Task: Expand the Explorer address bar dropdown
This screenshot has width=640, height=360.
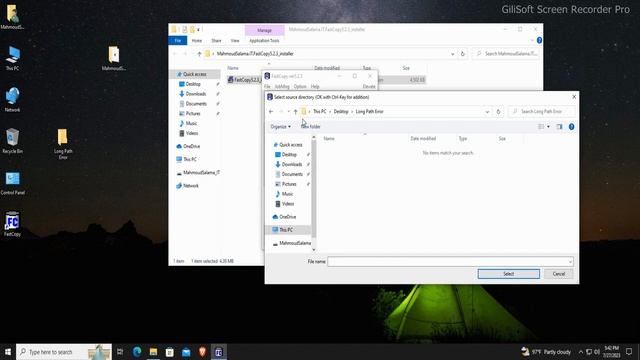Action: pos(452,54)
